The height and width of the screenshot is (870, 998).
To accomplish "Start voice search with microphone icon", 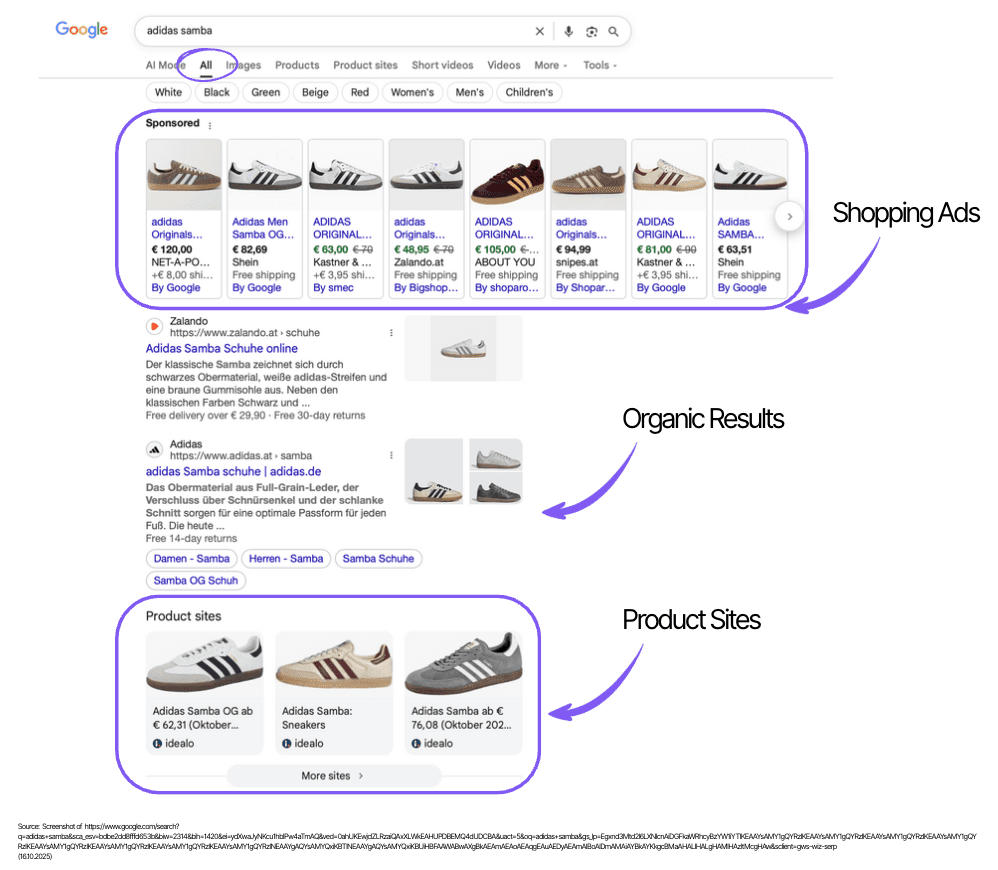I will [568, 31].
